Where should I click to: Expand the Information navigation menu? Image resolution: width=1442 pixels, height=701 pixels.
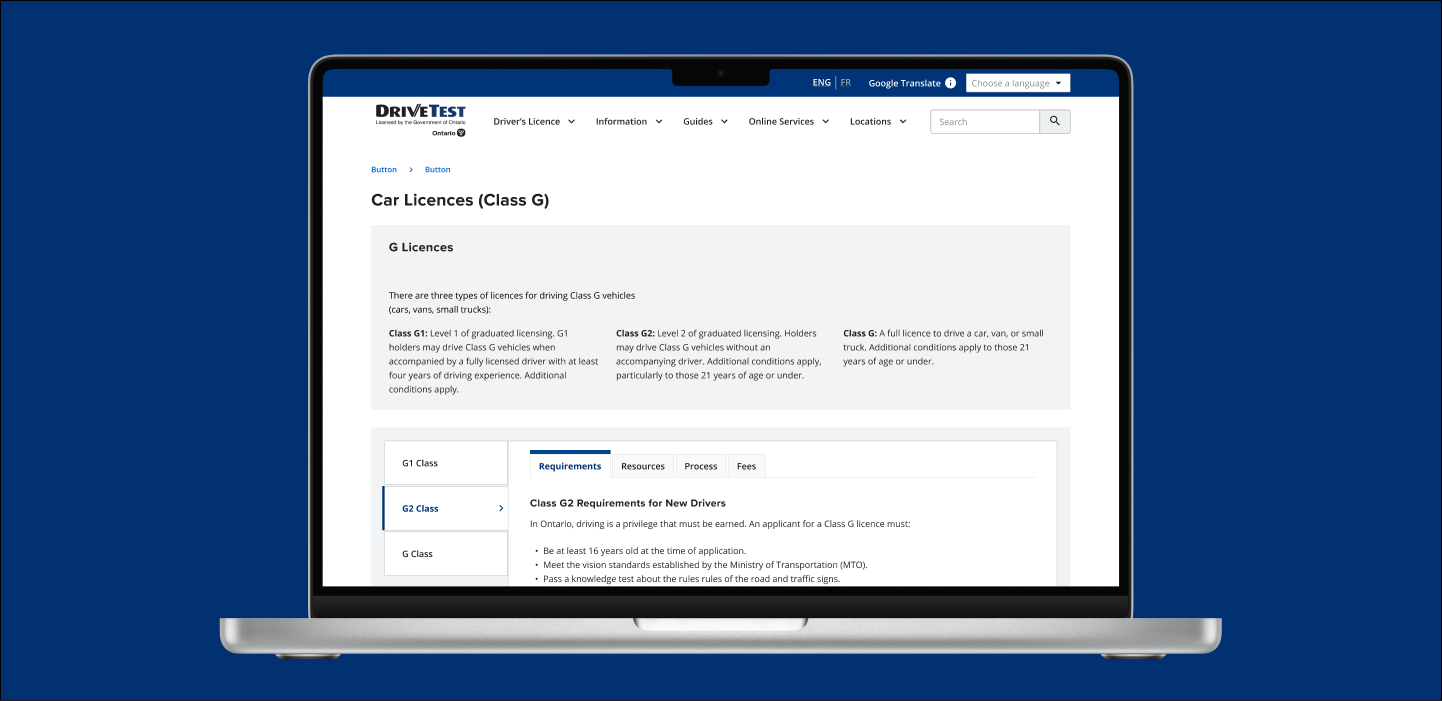pos(629,122)
